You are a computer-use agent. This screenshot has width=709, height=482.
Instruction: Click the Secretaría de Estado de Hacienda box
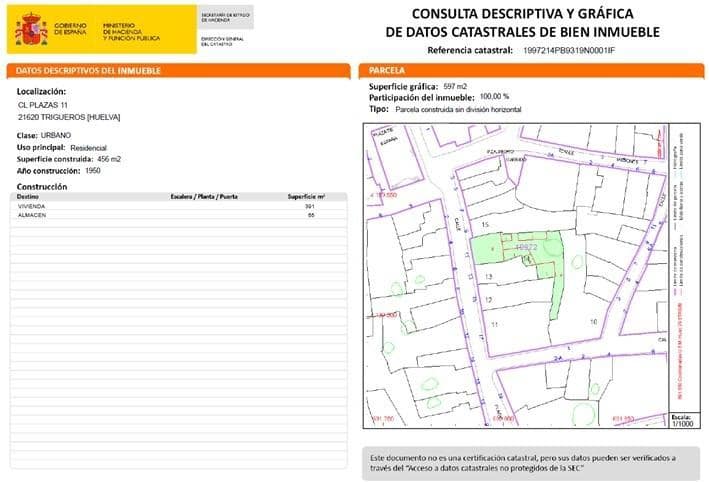[x=226, y=17]
